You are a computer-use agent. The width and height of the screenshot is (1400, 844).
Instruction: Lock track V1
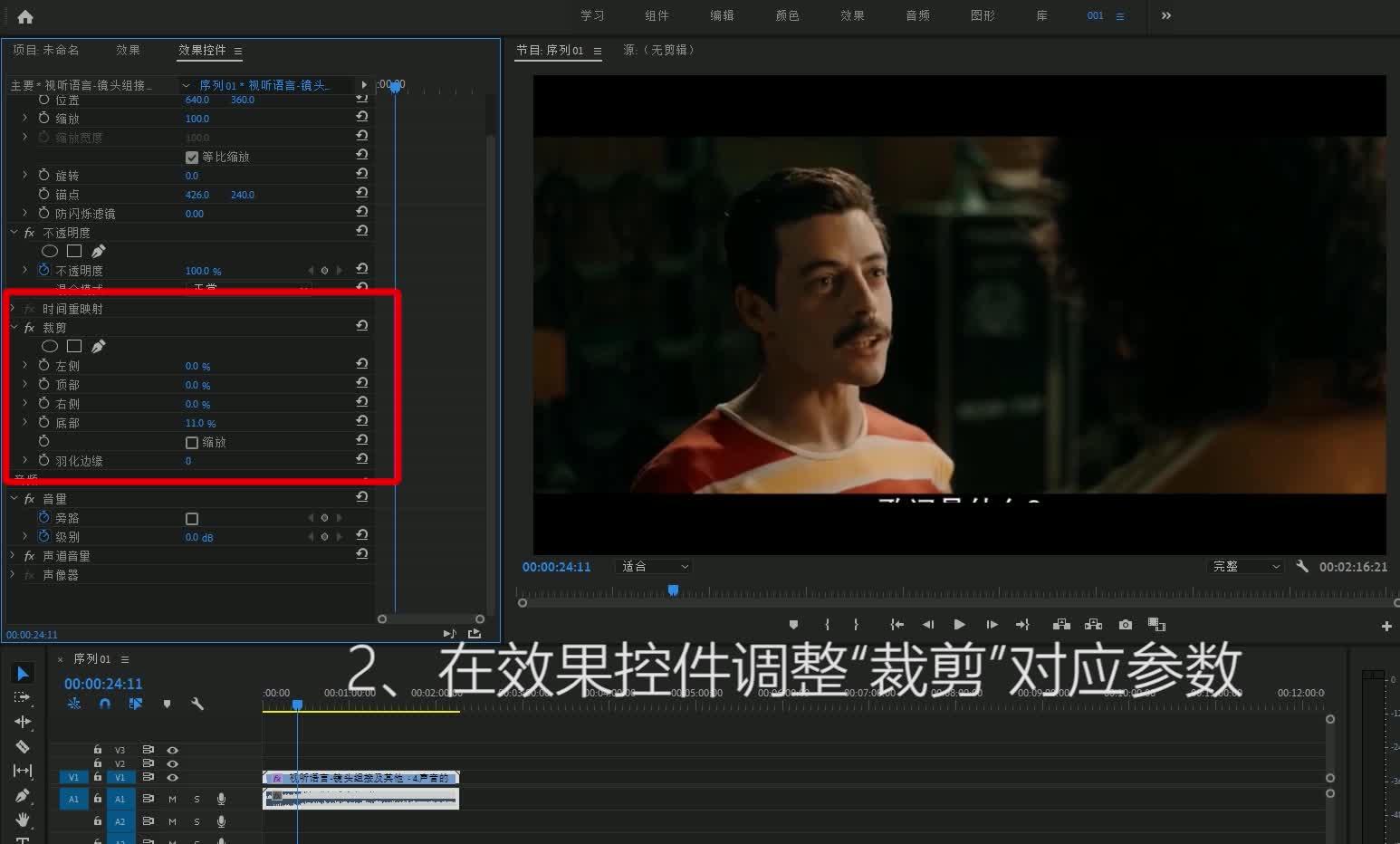click(x=98, y=777)
